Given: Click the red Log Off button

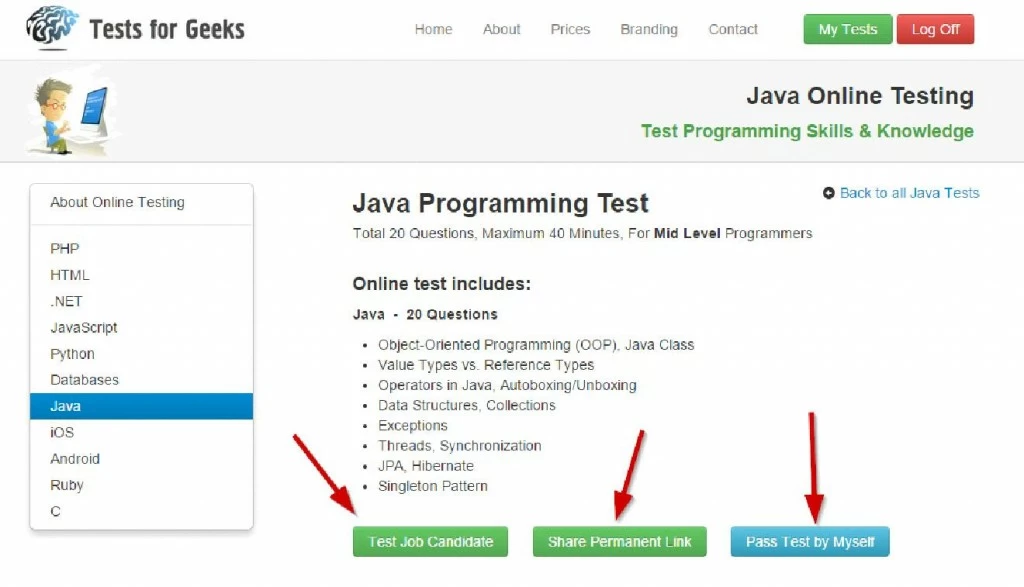Looking at the screenshot, I should point(935,29).
